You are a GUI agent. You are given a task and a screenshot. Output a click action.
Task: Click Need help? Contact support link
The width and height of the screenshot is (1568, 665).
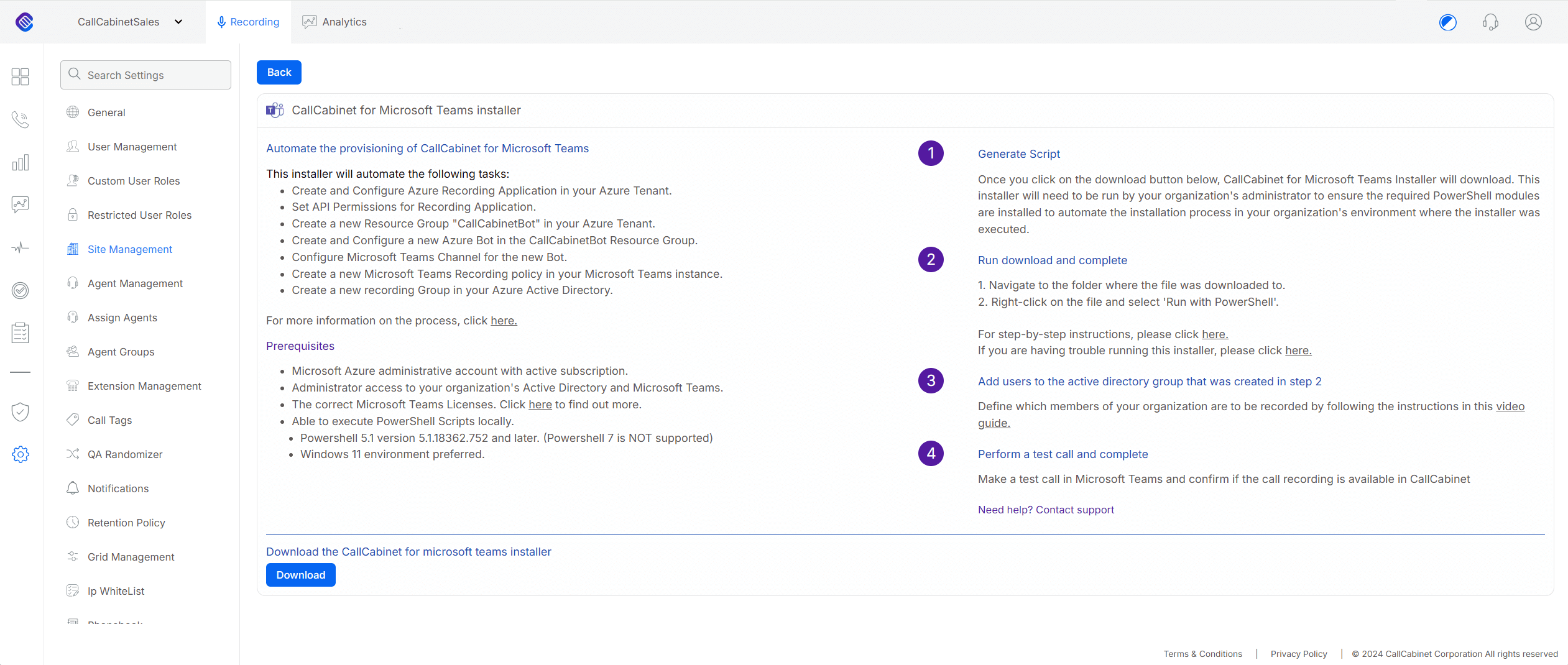point(1046,510)
